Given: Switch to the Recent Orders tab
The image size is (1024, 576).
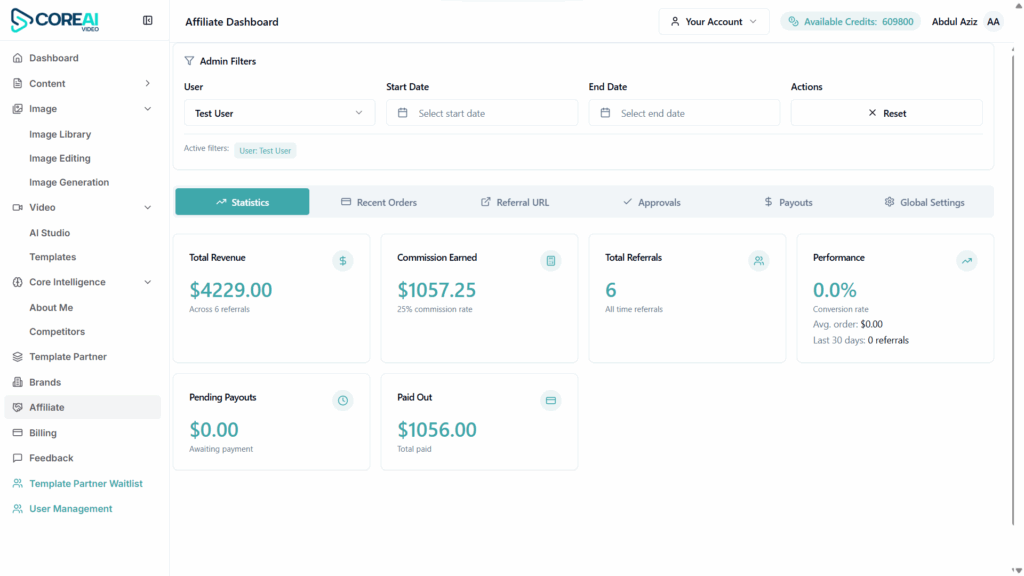Looking at the screenshot, I should pos(378,202).
